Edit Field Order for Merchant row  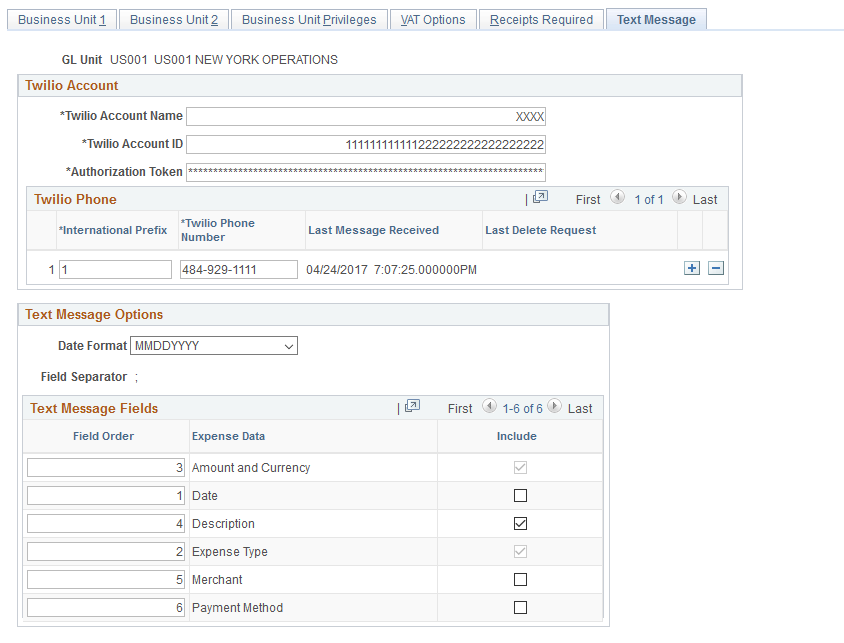pyautogui.click(x=106, y=580)
